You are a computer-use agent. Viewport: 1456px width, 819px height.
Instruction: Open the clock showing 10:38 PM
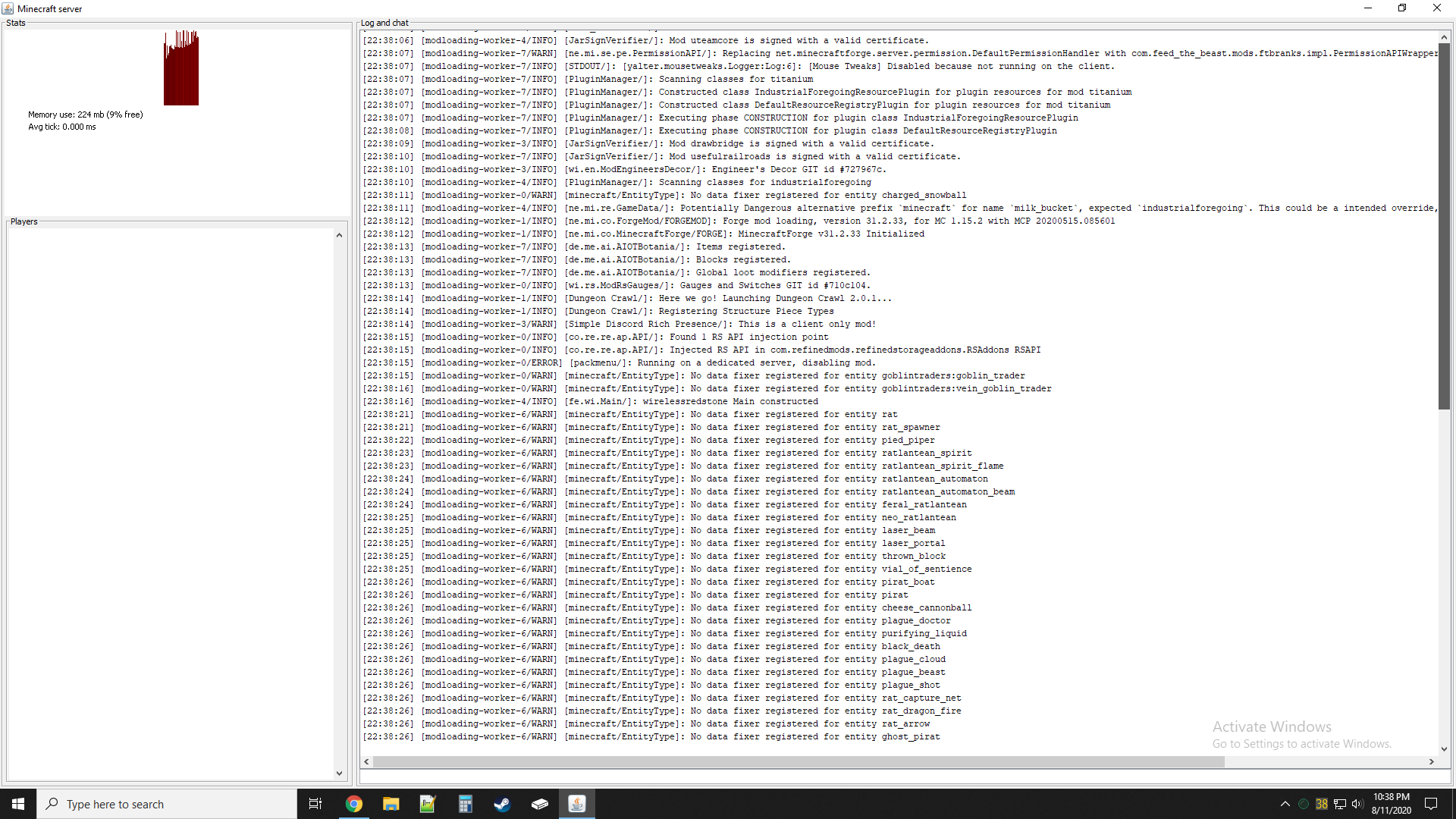point(1391,804)
